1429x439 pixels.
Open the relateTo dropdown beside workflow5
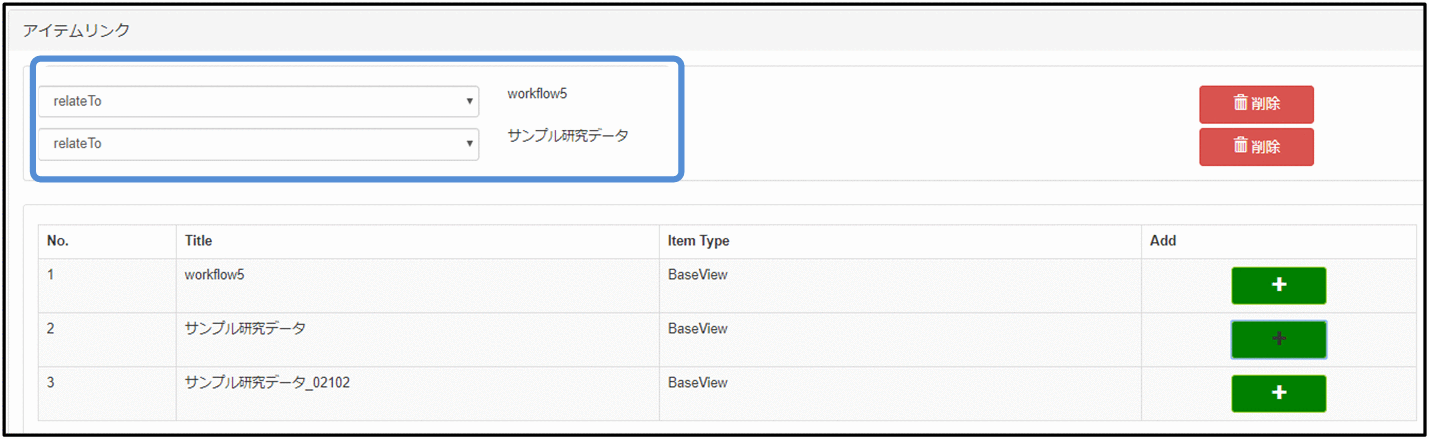click(x=258, y=101)
